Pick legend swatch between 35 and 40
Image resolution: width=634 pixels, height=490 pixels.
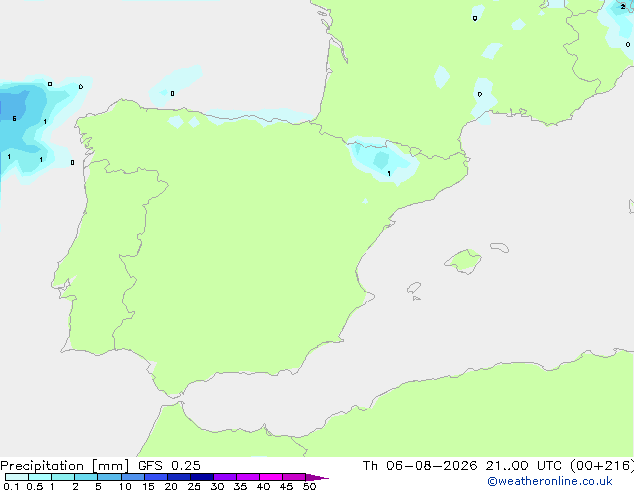pyautogui.click(x=247, y=477)
